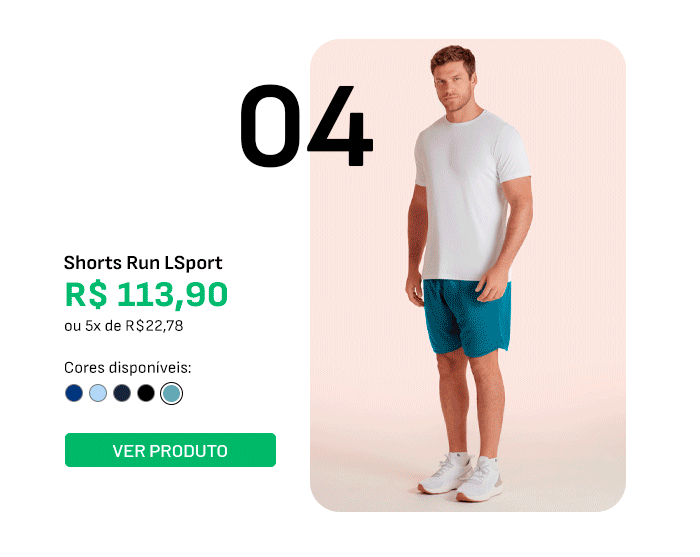Click the white sneakers in product photo
This screenshot has width=700, height=557.
[462, 477]
